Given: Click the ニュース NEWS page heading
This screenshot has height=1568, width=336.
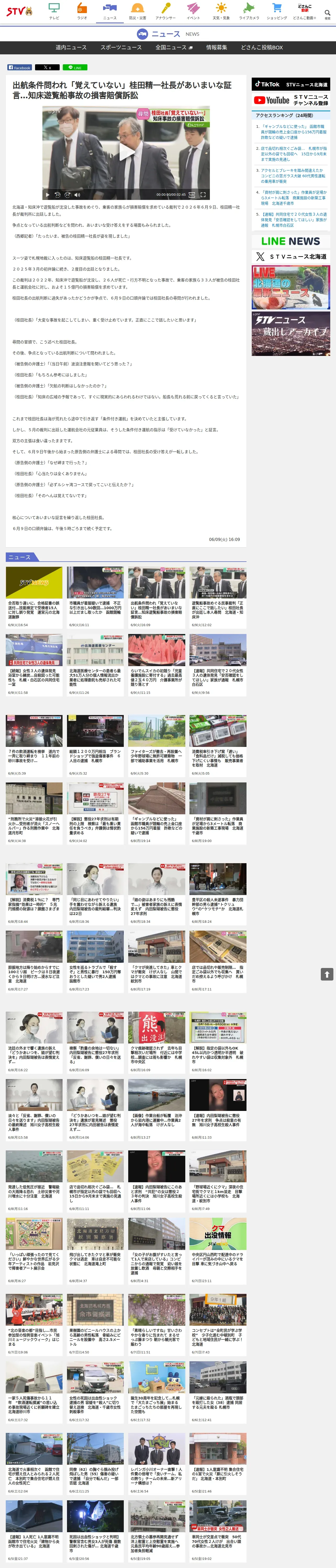Looking at the screenshot, I should (168, 34).
